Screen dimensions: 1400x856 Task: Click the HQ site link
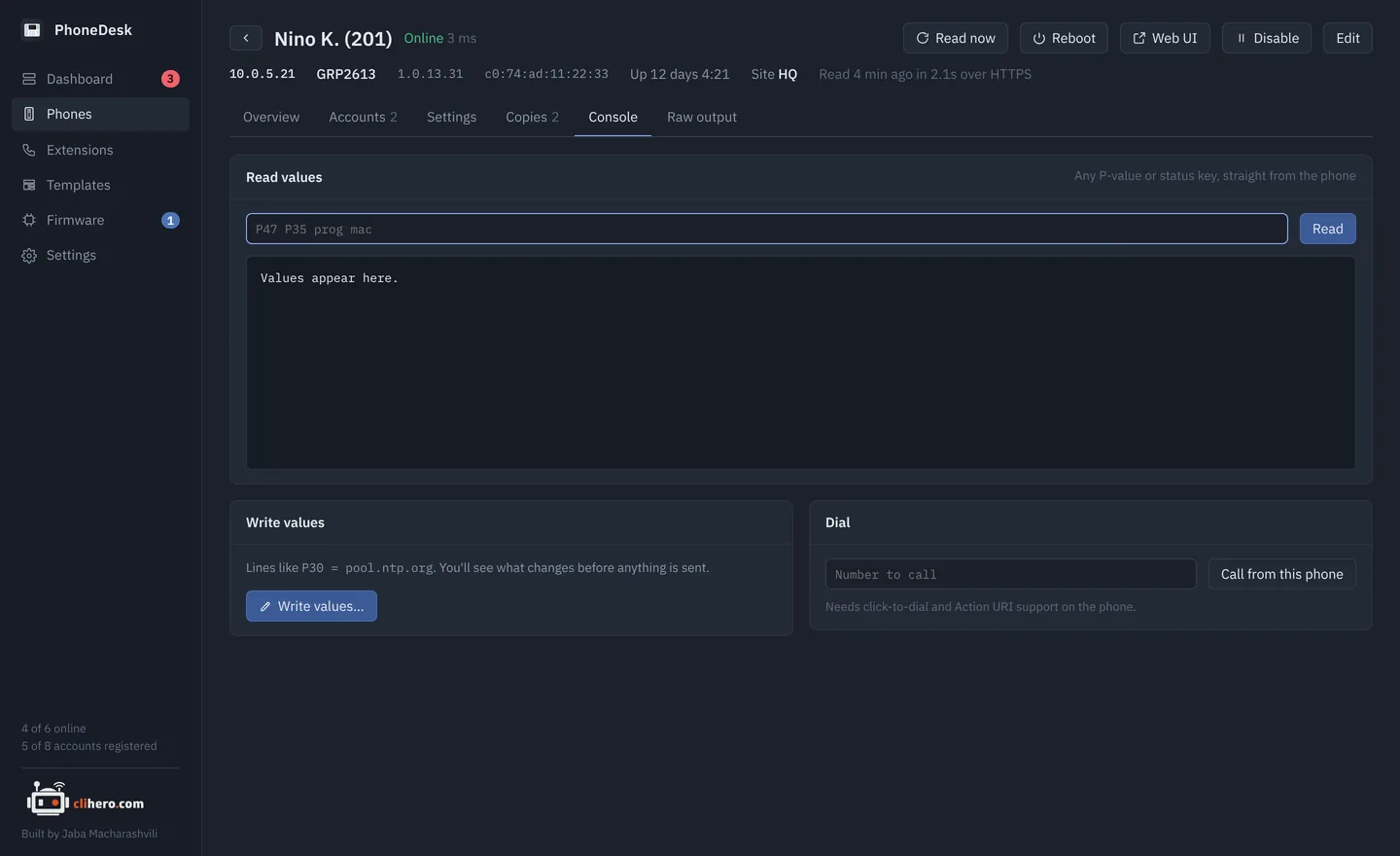[787, 74]
